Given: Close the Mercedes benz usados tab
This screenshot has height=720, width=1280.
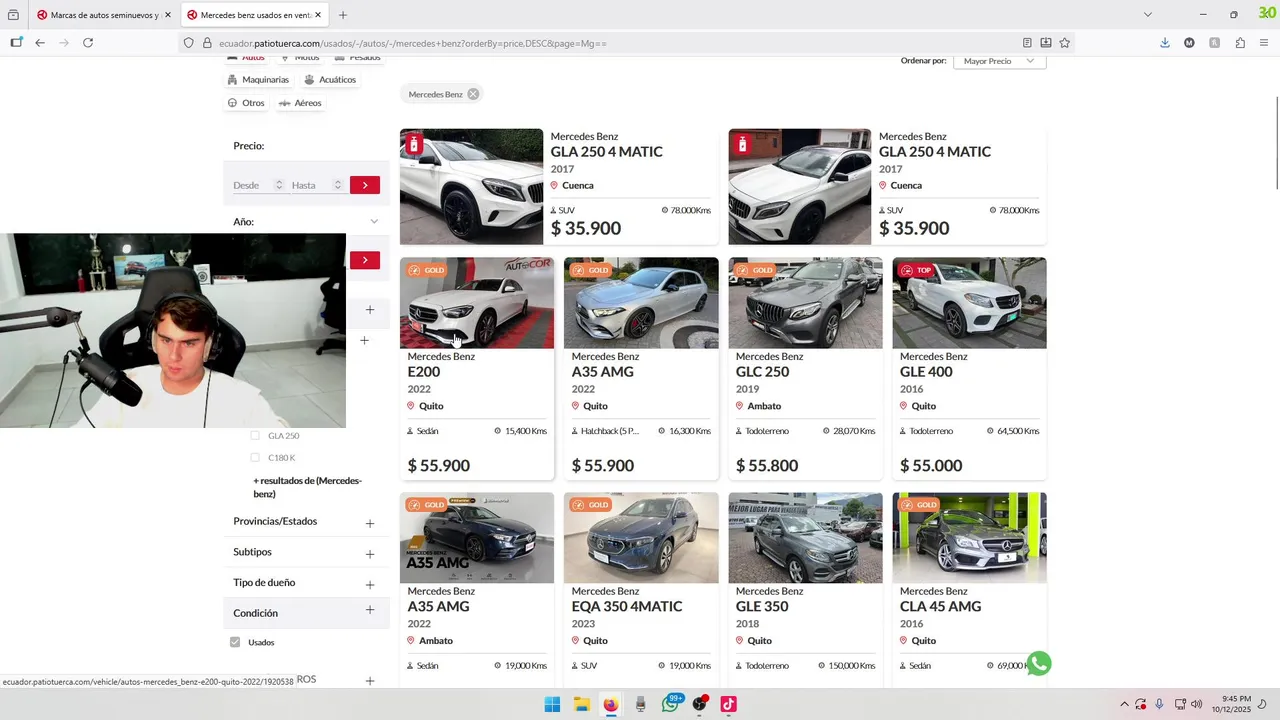Looking at the screenshot, I should coord(318,15).
